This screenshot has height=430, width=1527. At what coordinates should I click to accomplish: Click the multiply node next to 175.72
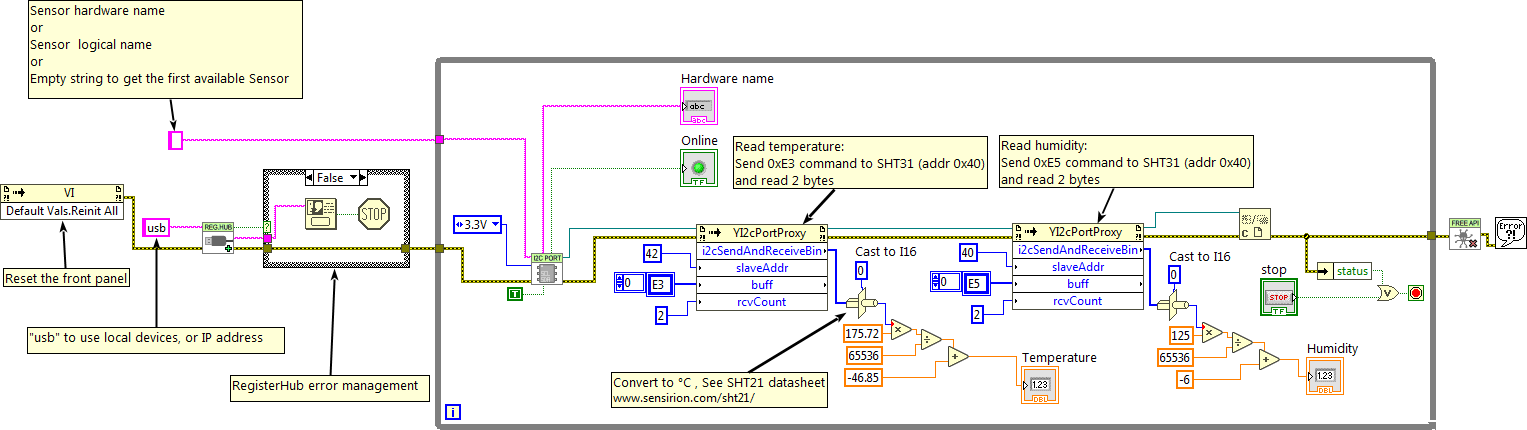pyautogui.click(x=900, y=331)
